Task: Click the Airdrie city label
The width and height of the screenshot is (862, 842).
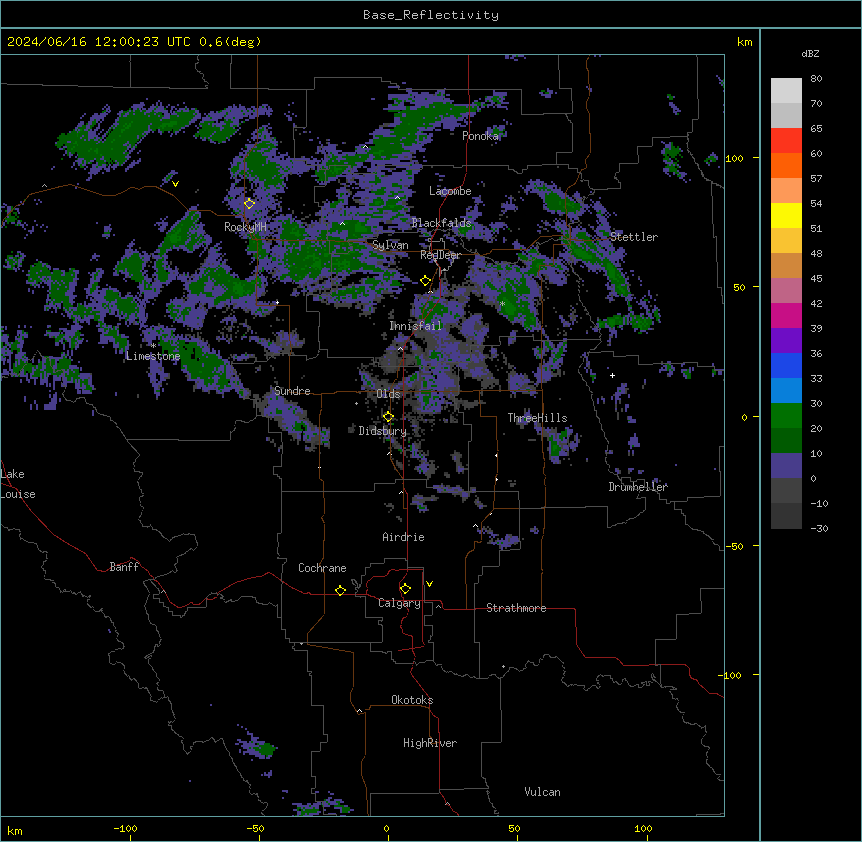Action: click(403, 537)
